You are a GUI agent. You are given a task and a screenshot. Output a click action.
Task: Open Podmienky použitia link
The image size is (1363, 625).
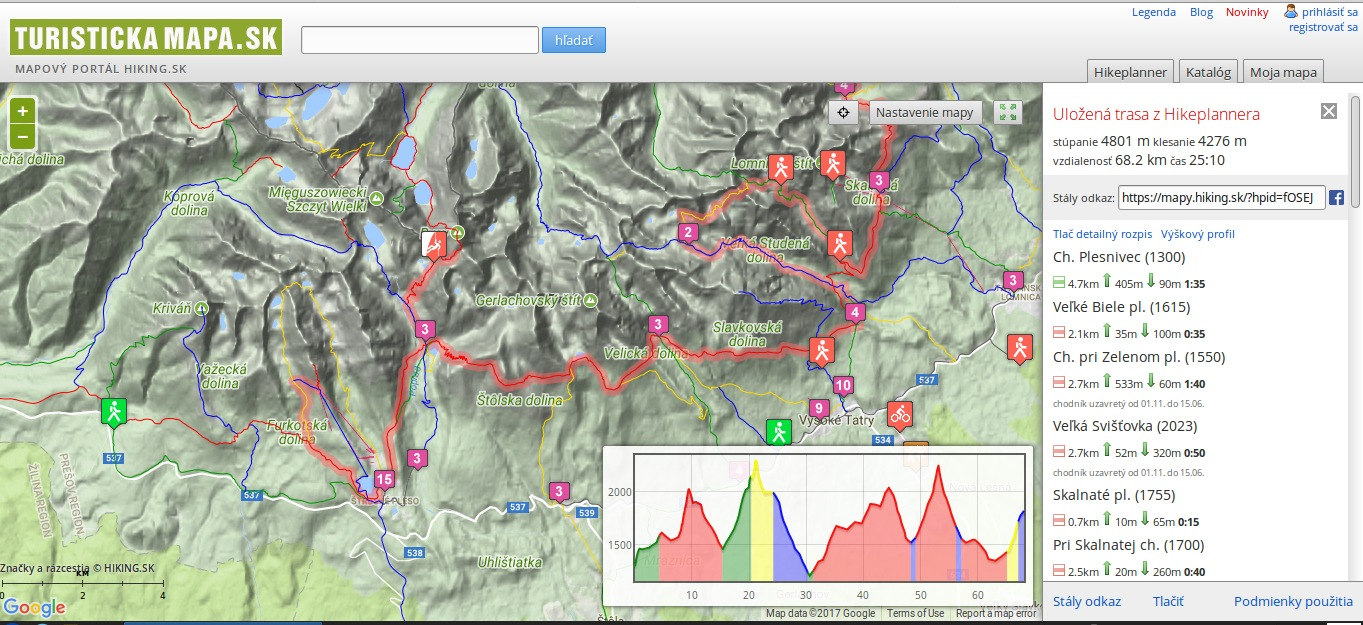(1293, 601)
